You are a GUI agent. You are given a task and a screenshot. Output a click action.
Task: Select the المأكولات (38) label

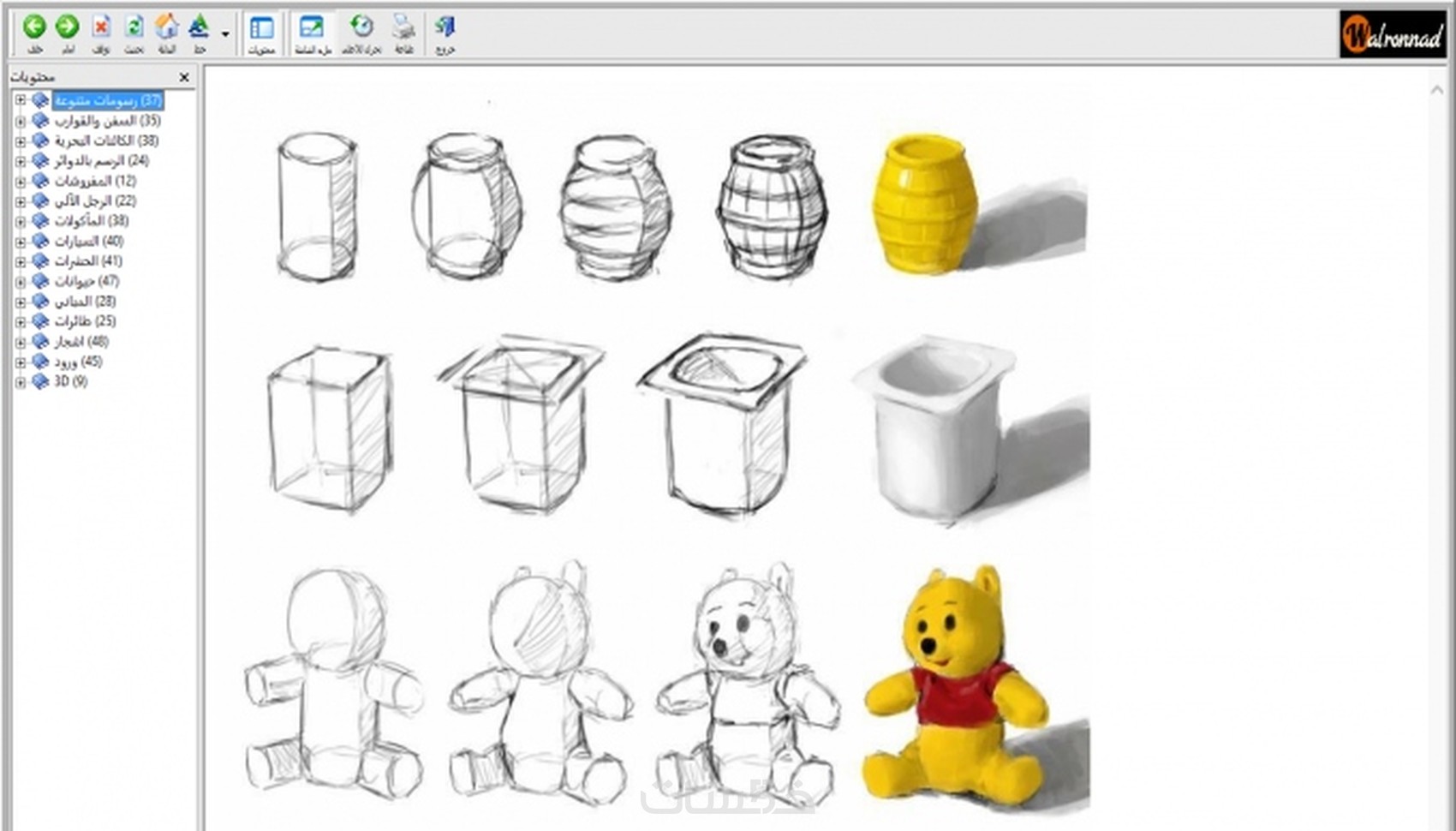coord(92,221)
